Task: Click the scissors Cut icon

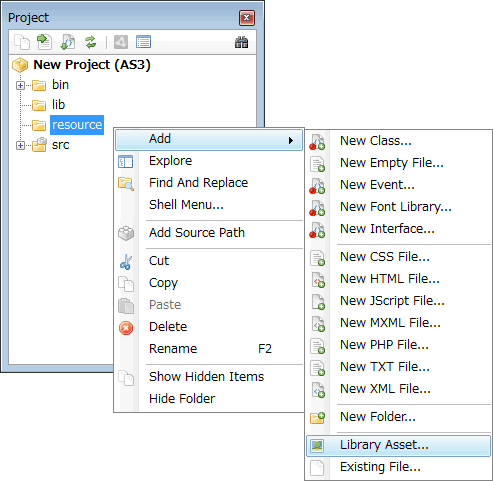Action: coord(126,262)
